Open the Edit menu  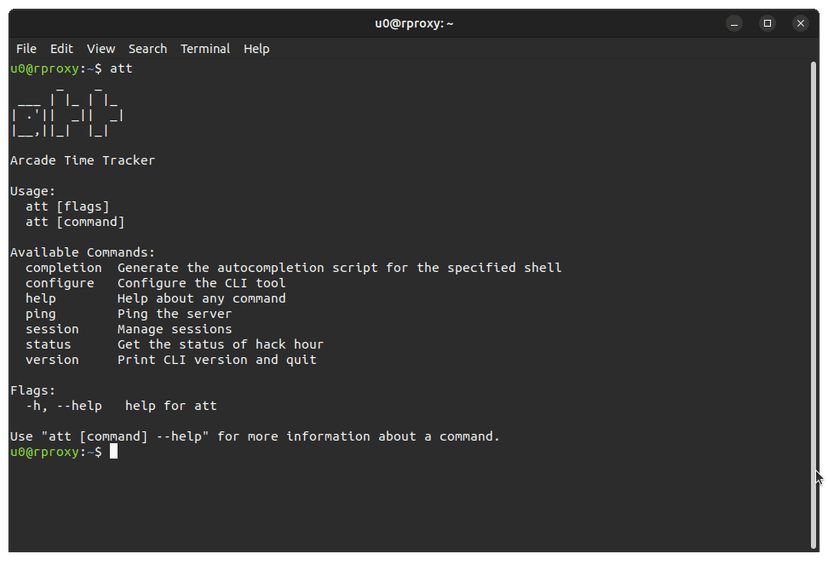(x=62, y=48)
